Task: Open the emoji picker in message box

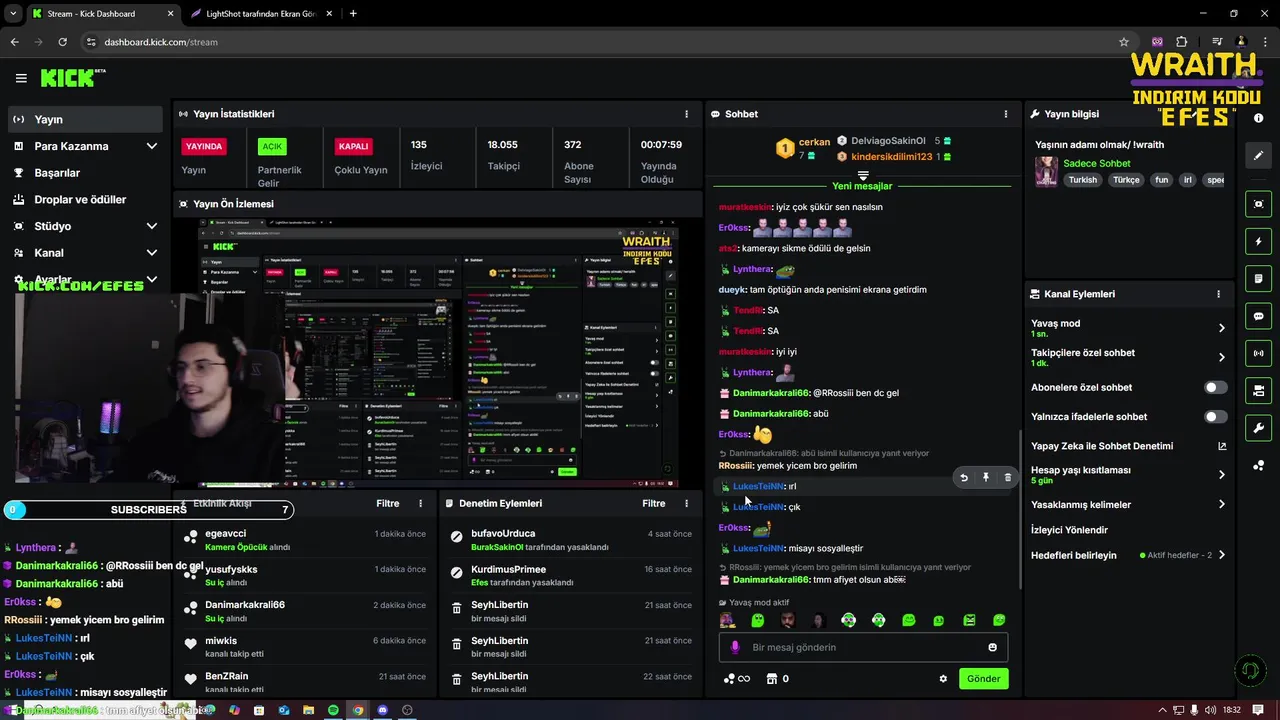Action: 992,647
